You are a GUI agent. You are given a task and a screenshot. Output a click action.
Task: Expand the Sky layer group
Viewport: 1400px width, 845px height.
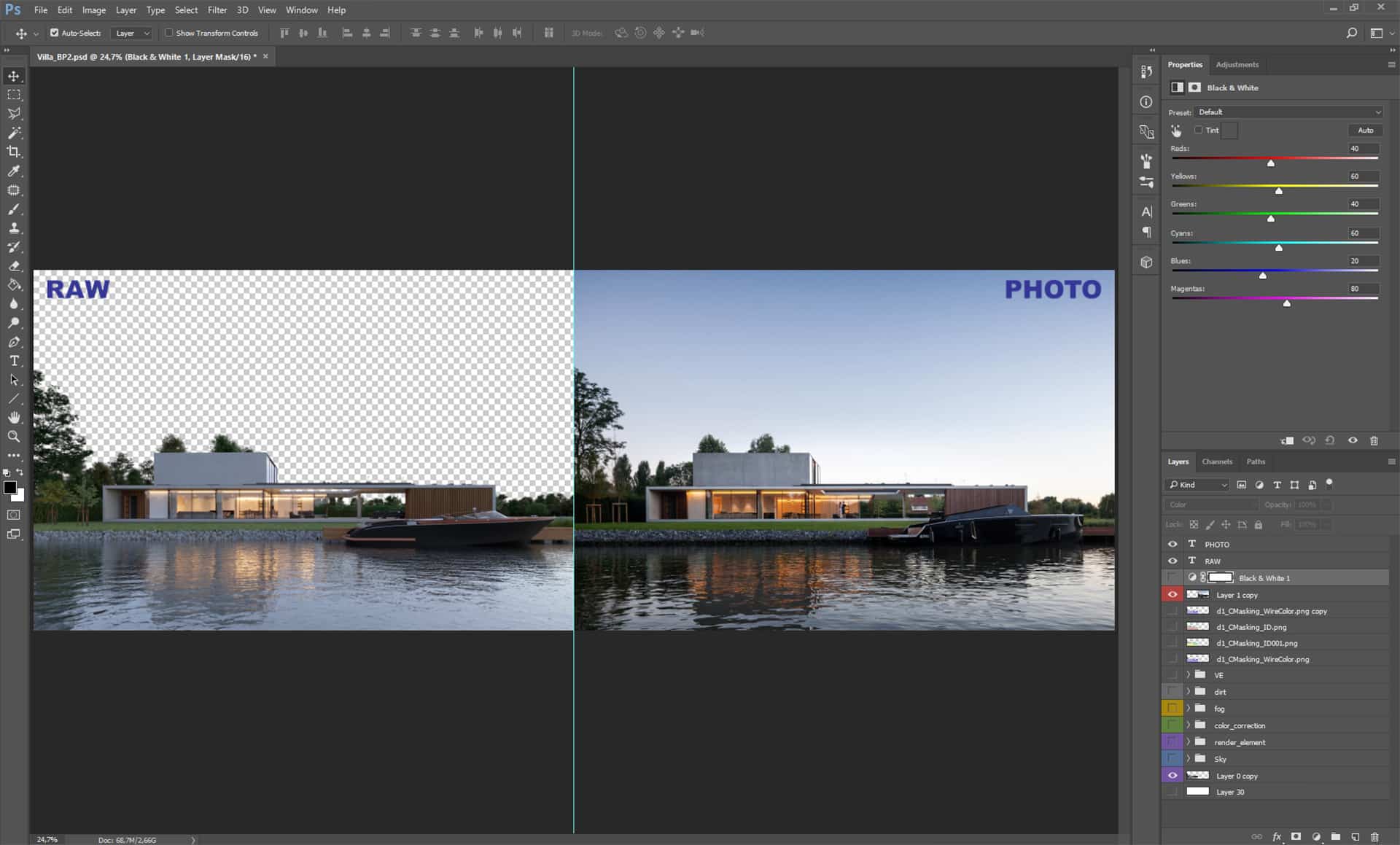coord(1189,758)
